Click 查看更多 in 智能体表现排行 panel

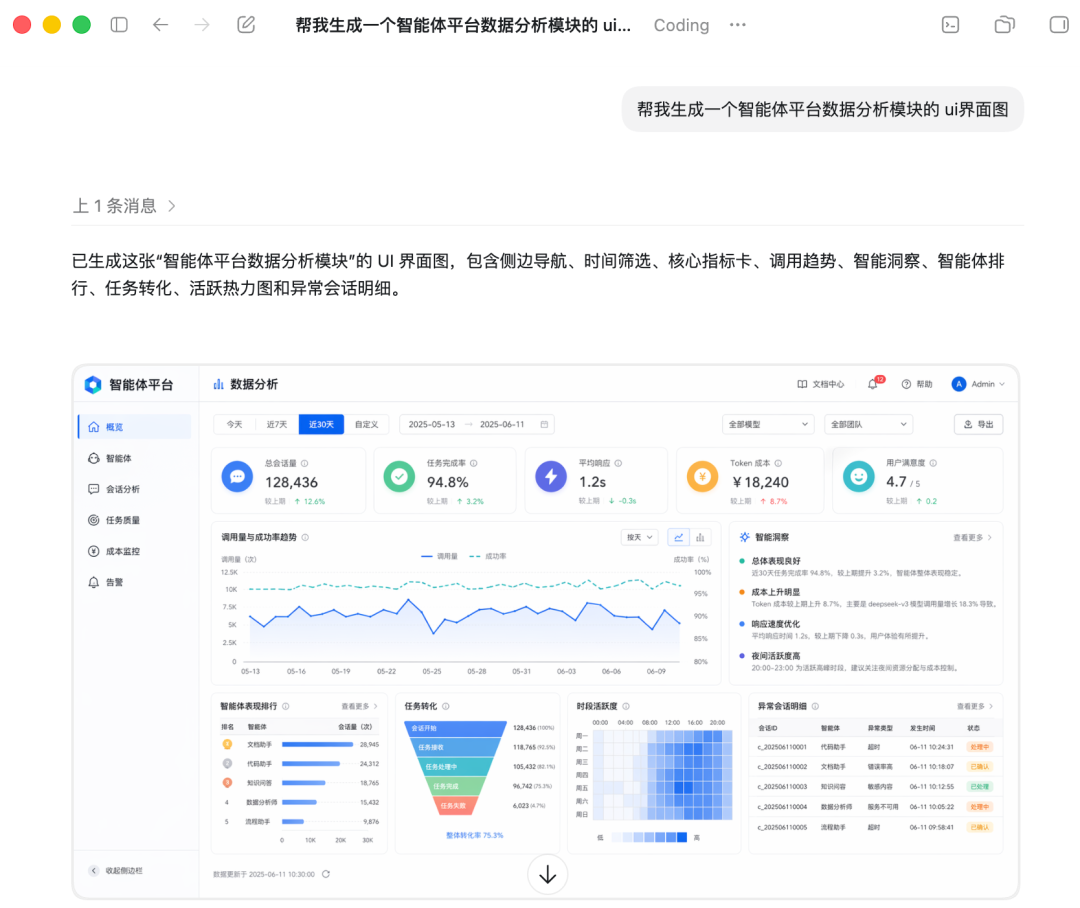tap(360, 707)
